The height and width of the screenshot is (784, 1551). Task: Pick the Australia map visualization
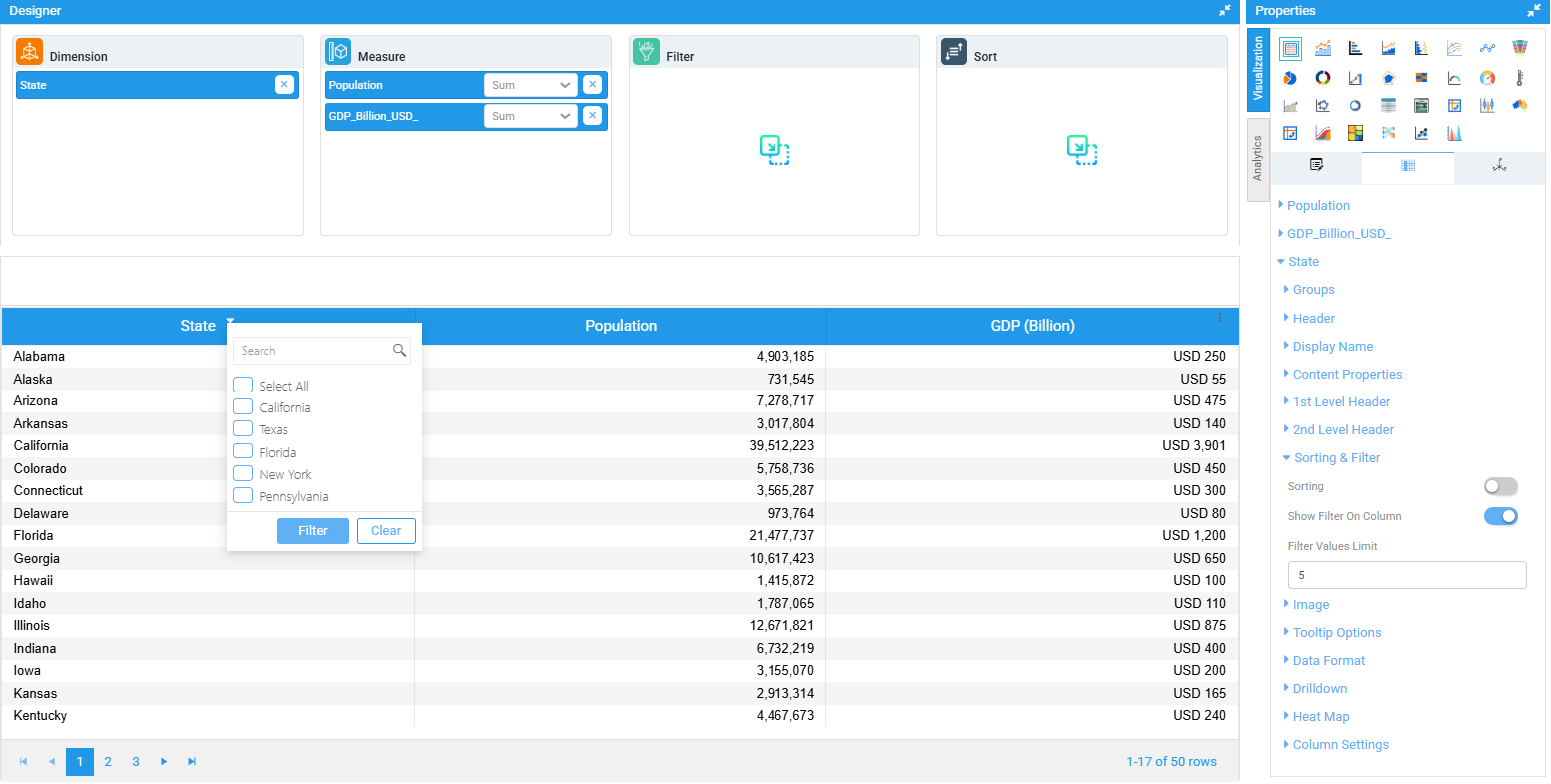(x=1519, y=105)
